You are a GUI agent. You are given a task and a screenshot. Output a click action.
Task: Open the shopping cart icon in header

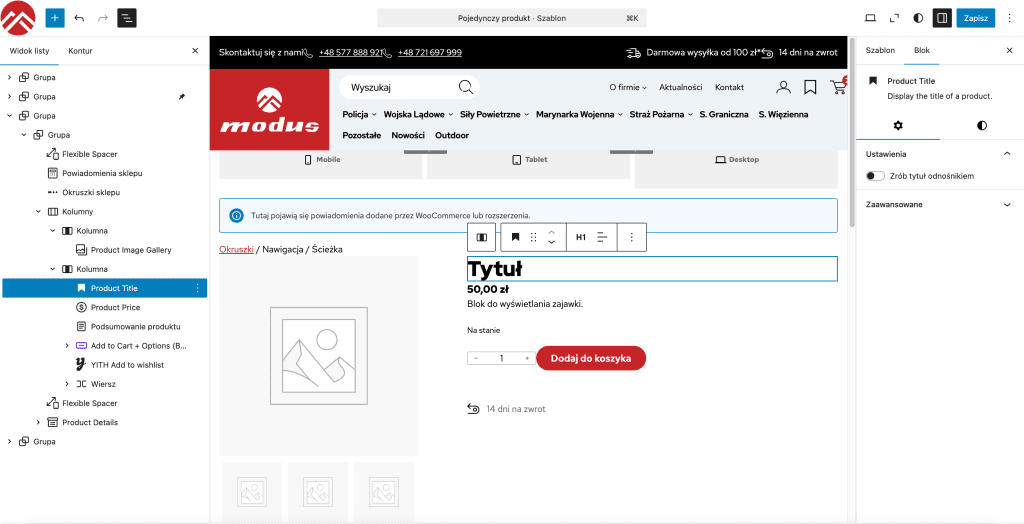[x=837, y=87]
